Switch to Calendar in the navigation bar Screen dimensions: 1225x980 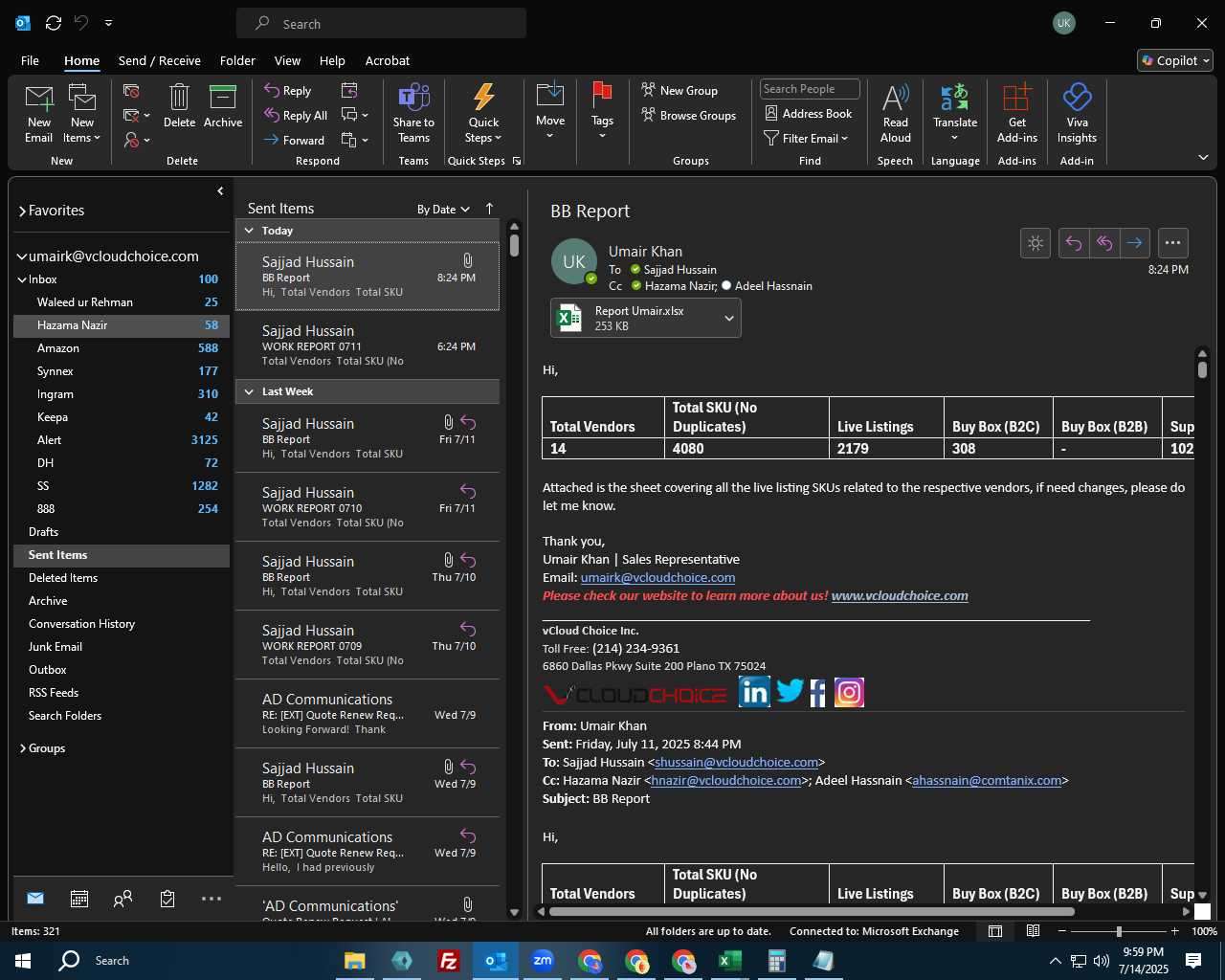point(79,899)
